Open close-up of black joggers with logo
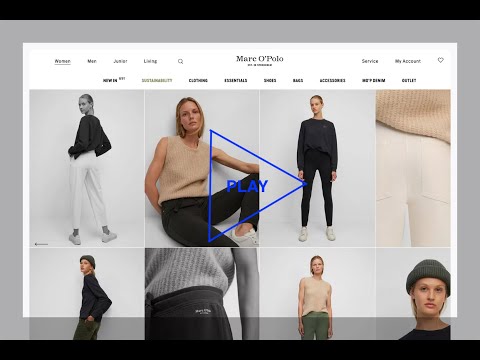480x360 pixels. 202,294
